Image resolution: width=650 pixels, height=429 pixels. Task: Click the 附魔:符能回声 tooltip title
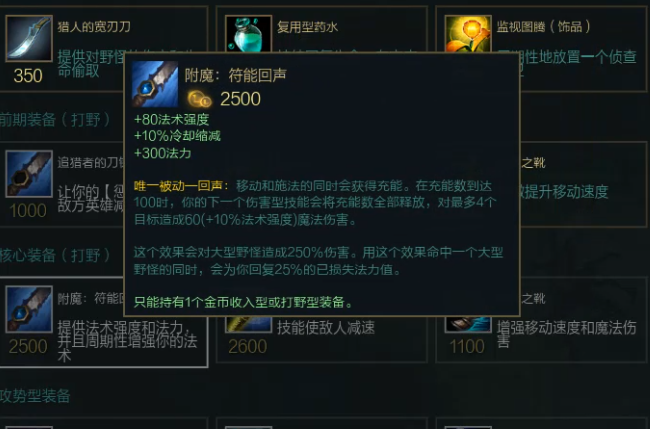[235, 75]
